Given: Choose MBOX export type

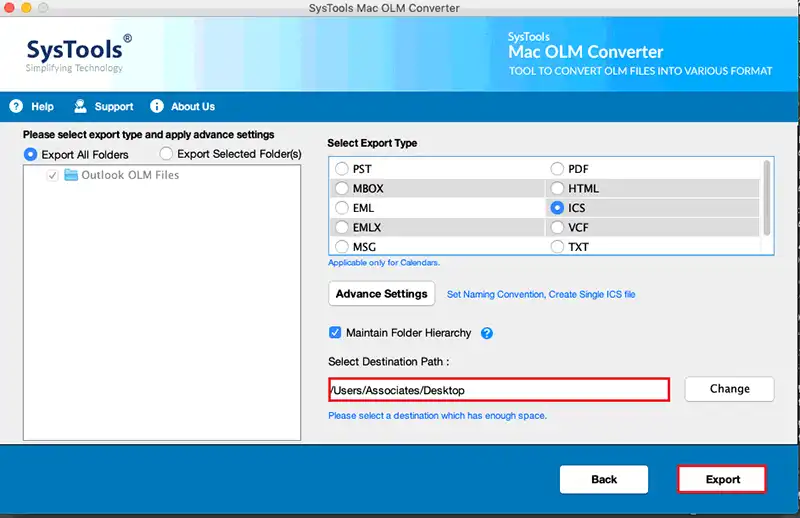Looking at the screenshot, I should (342, 188).
